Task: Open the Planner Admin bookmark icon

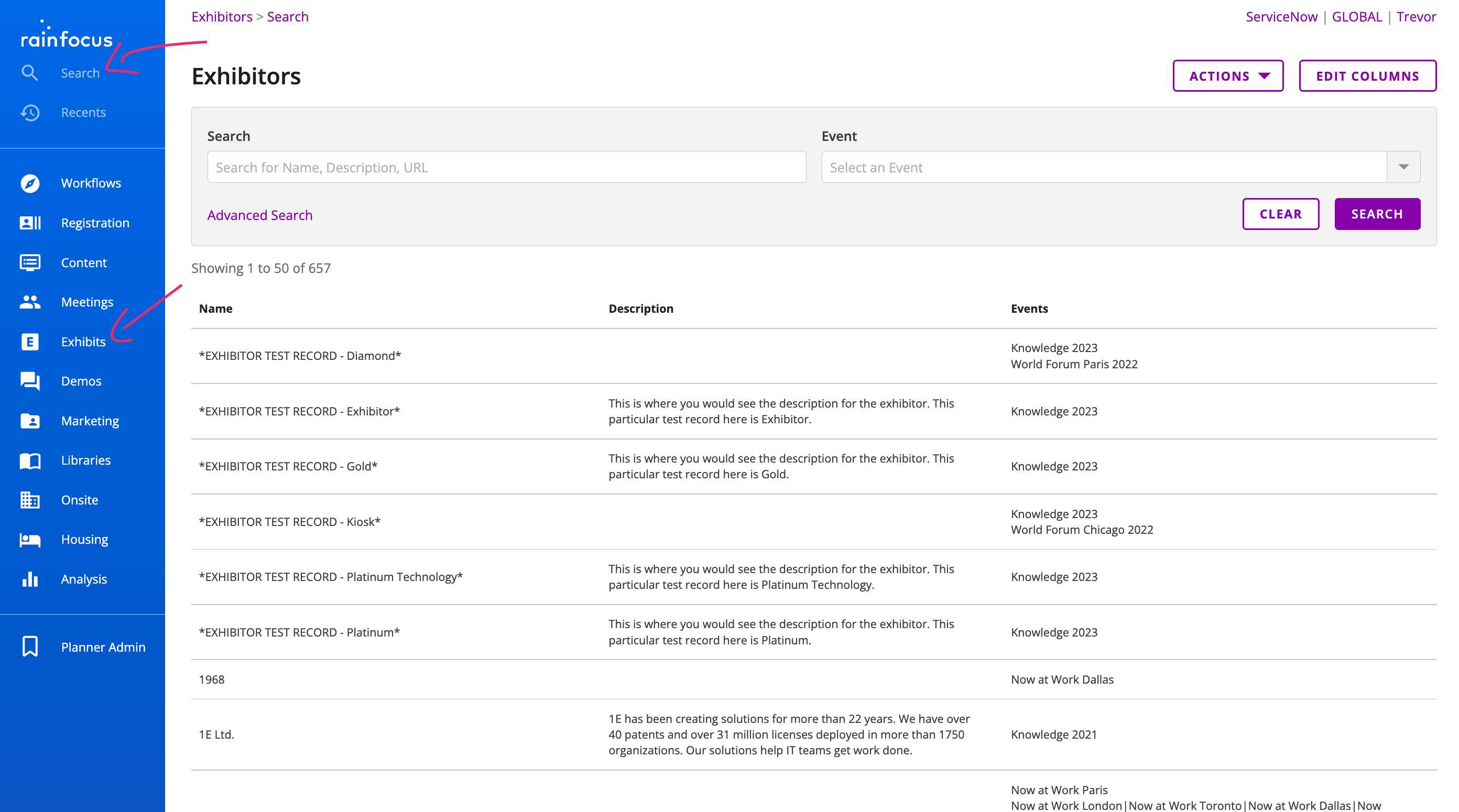Action: (30, 646)
